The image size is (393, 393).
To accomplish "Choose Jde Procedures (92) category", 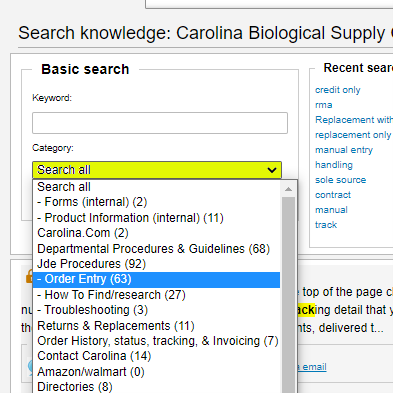I will tap(156, 264).
